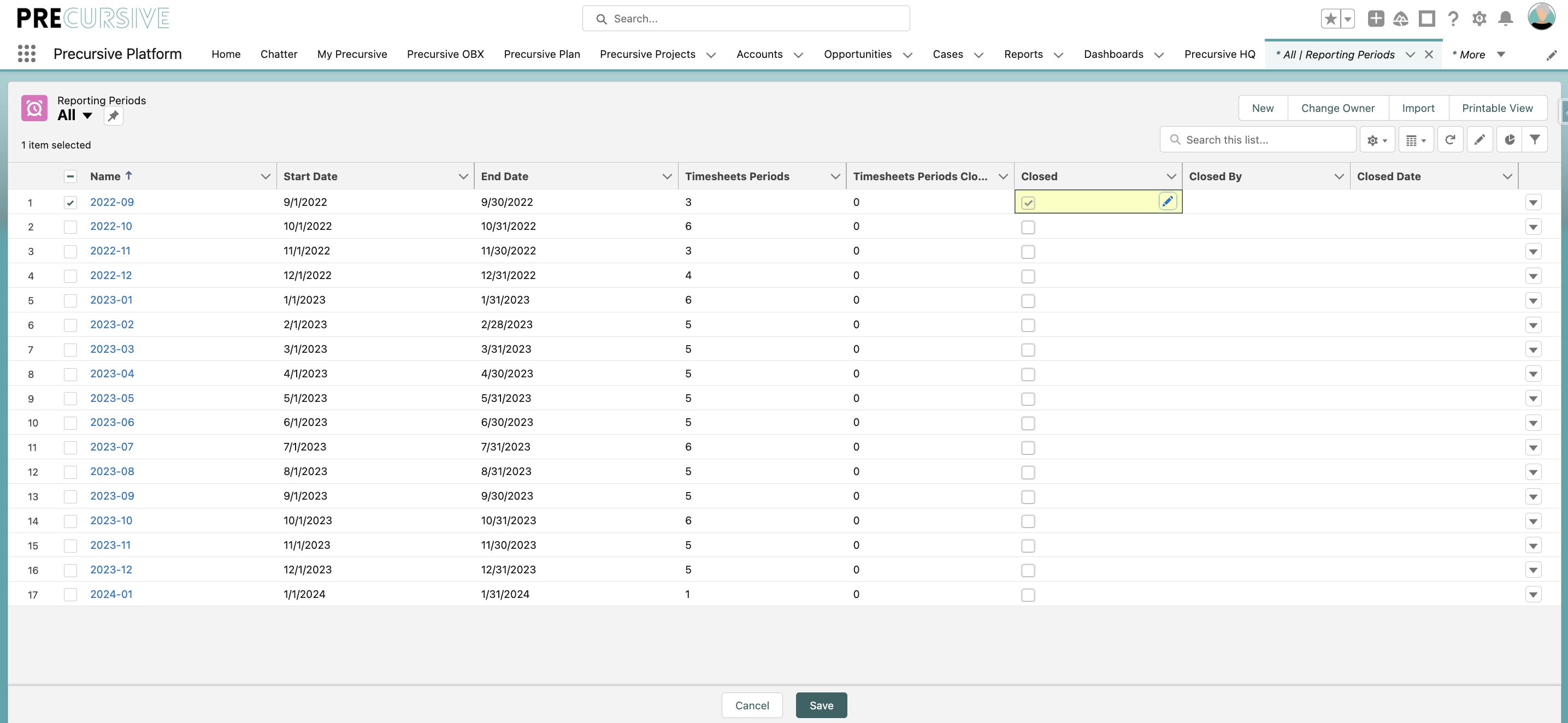Open Printable View
1568x723 pixels.
tap(1497, 108)
